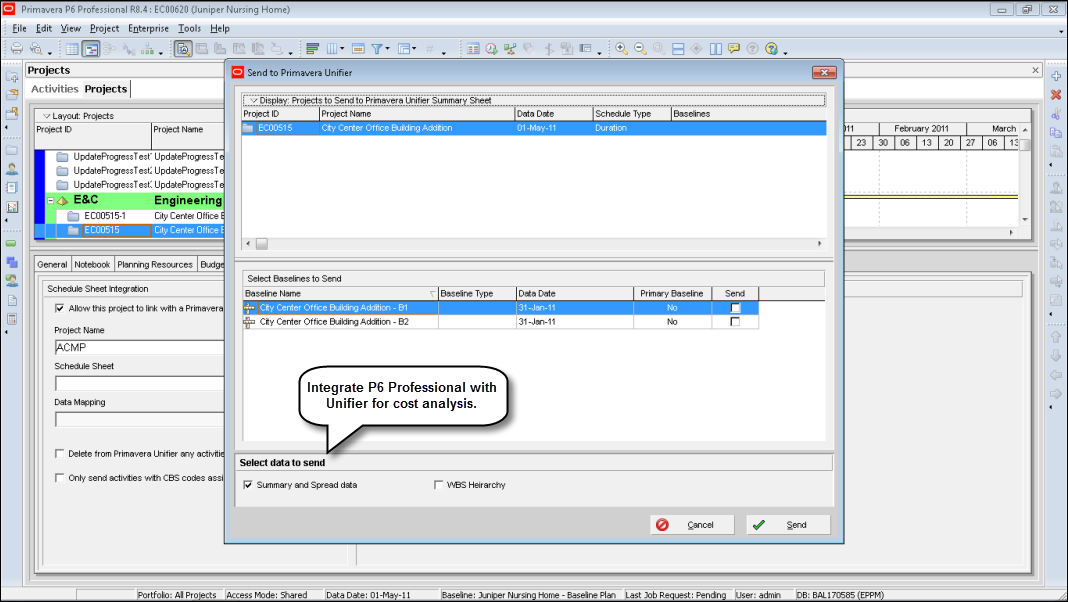
Task: Open online help globe icon
Action: [x=771, y=48]
